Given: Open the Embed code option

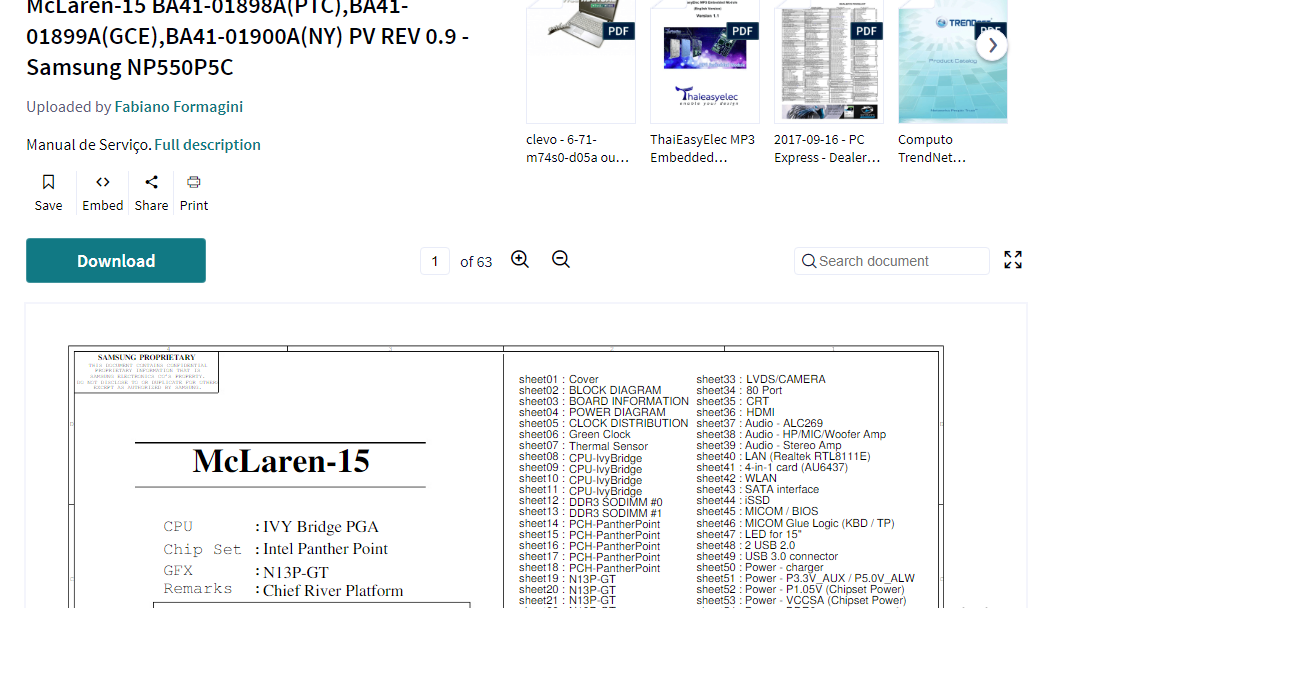Looking at the screenshot, I should [x=103, y=193].
